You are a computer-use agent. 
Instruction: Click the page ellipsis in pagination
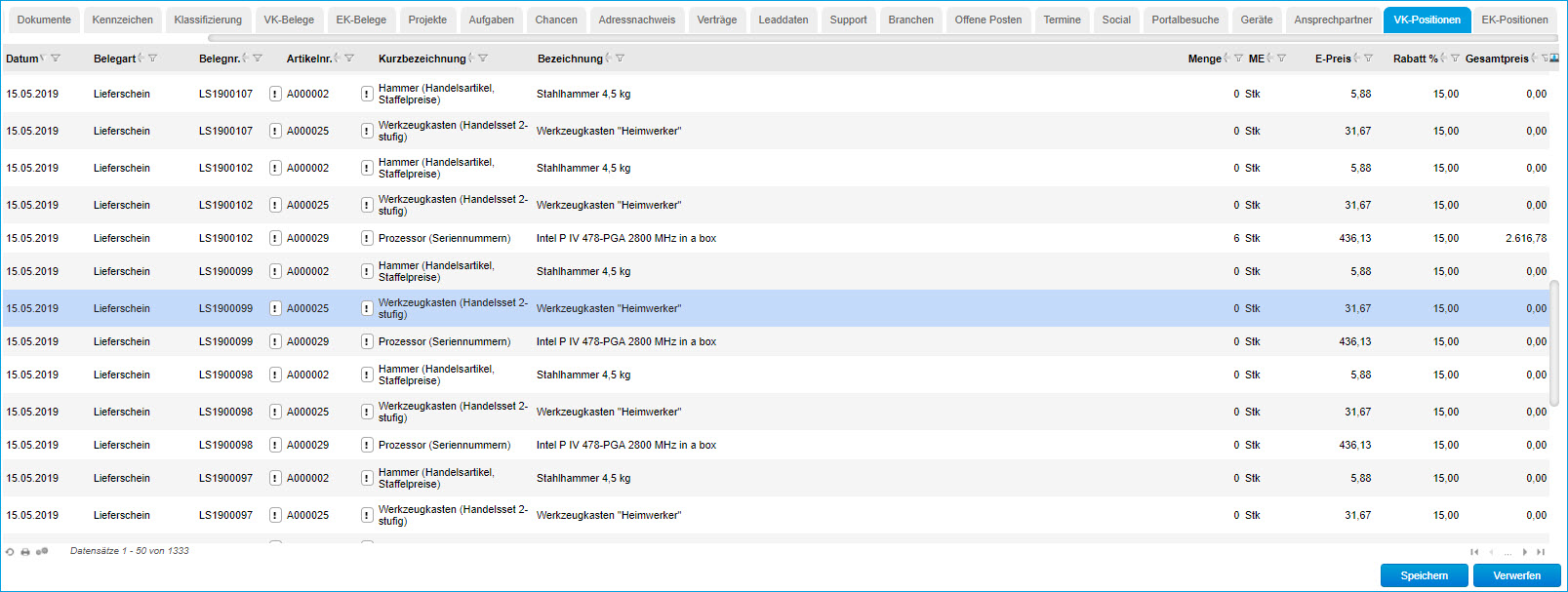pos(1508,552)
